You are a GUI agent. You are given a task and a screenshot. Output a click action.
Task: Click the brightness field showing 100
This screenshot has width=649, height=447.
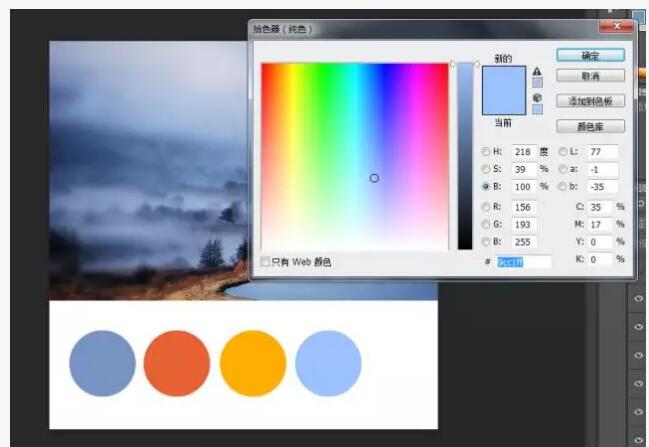(524, 187)
